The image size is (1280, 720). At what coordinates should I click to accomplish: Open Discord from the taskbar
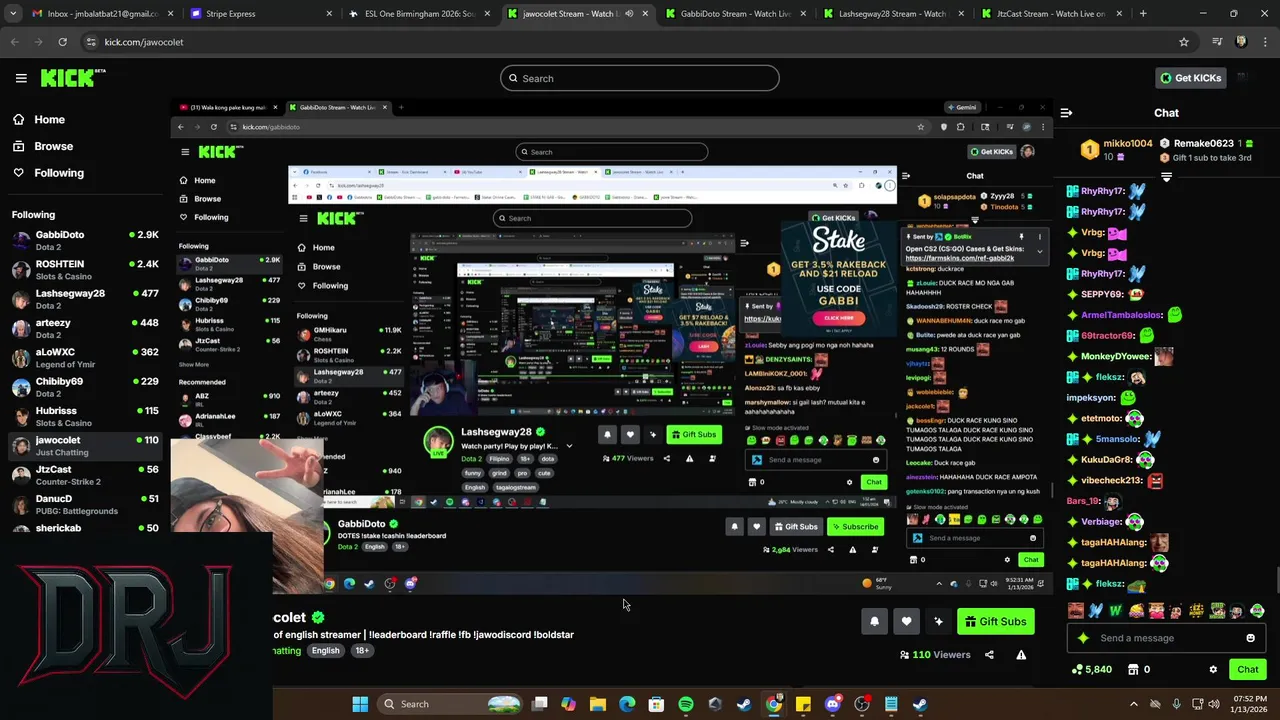tap(832, 704)
